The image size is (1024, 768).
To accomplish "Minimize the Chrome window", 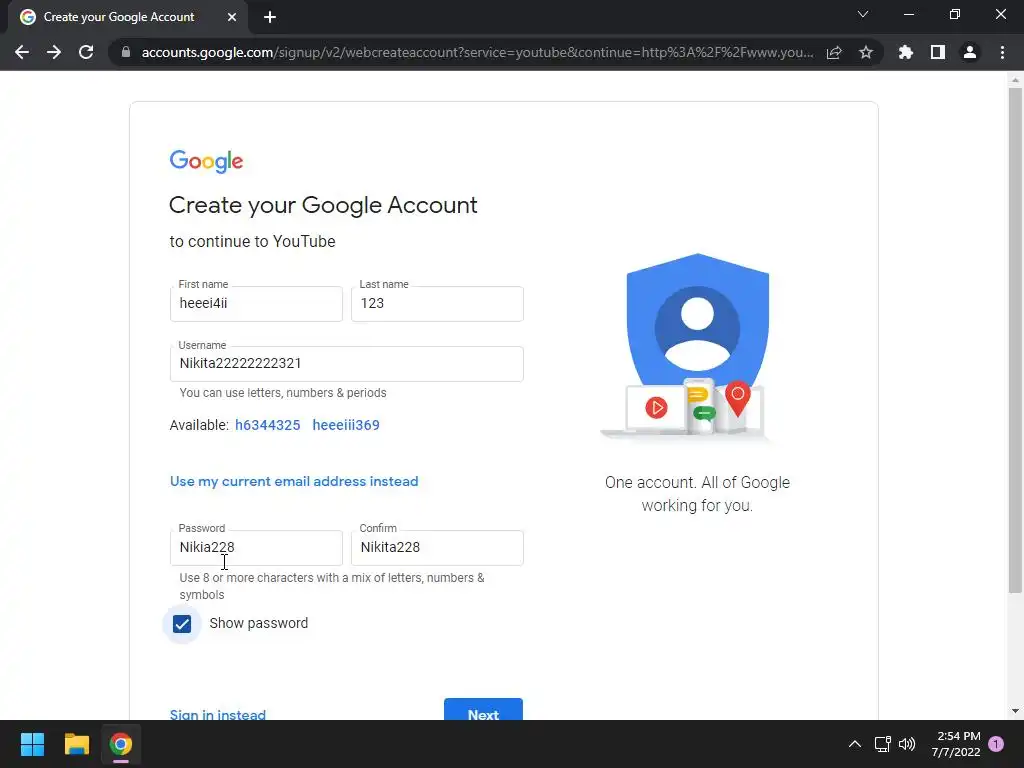I will coord(909,14).
